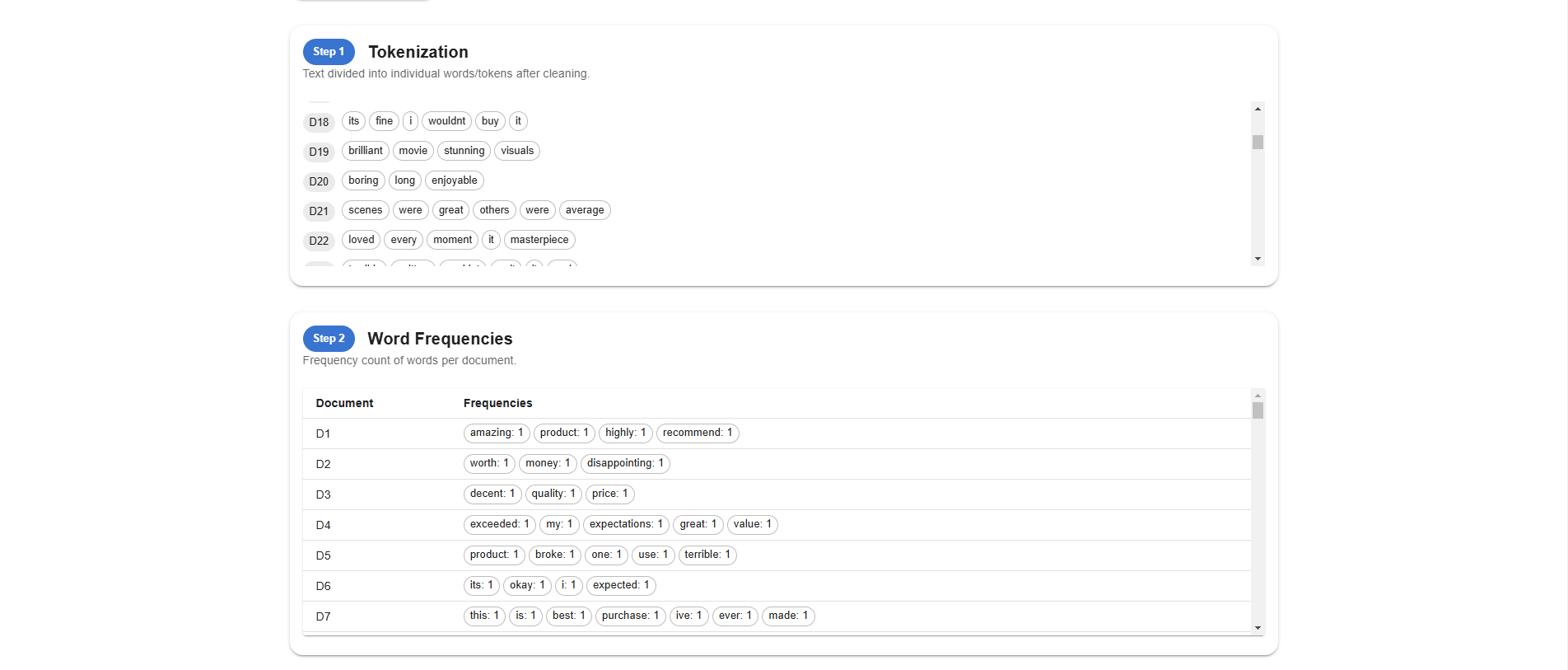This screenshot has height=670, width=1568.
Task: Click the Word Frequencies scroll down arrow
Action: pyautogui.click(x=1258, y=628)
